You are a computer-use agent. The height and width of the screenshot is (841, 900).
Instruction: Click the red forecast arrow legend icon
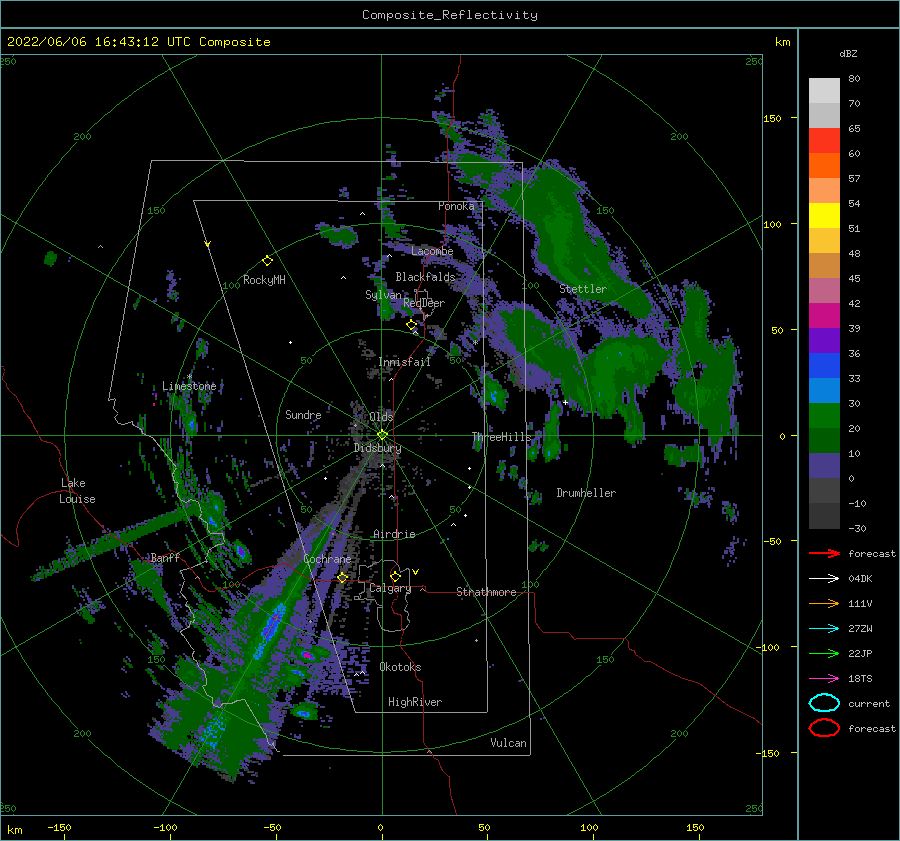click(x=824, y=553)
